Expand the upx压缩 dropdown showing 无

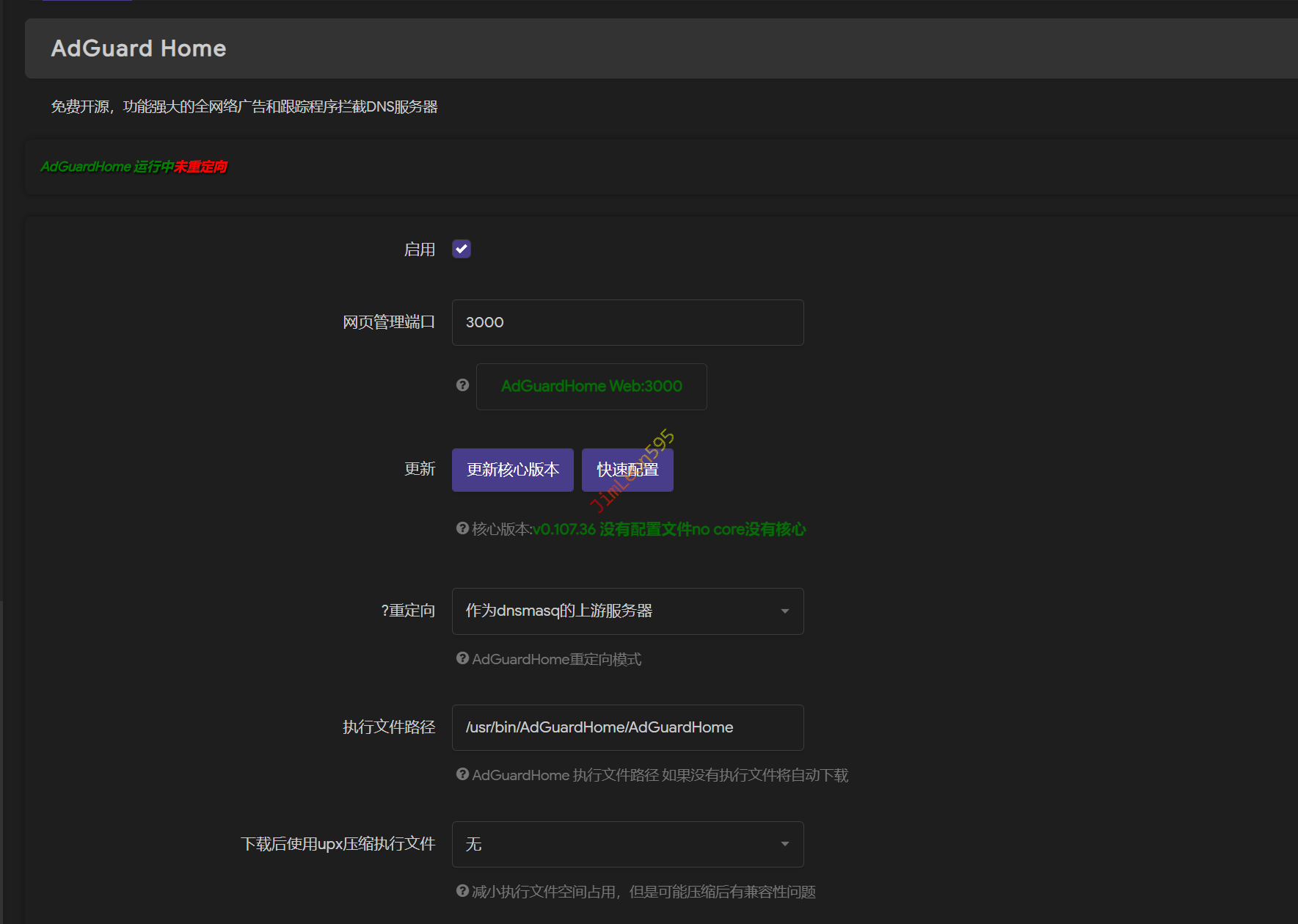[627, 844]
